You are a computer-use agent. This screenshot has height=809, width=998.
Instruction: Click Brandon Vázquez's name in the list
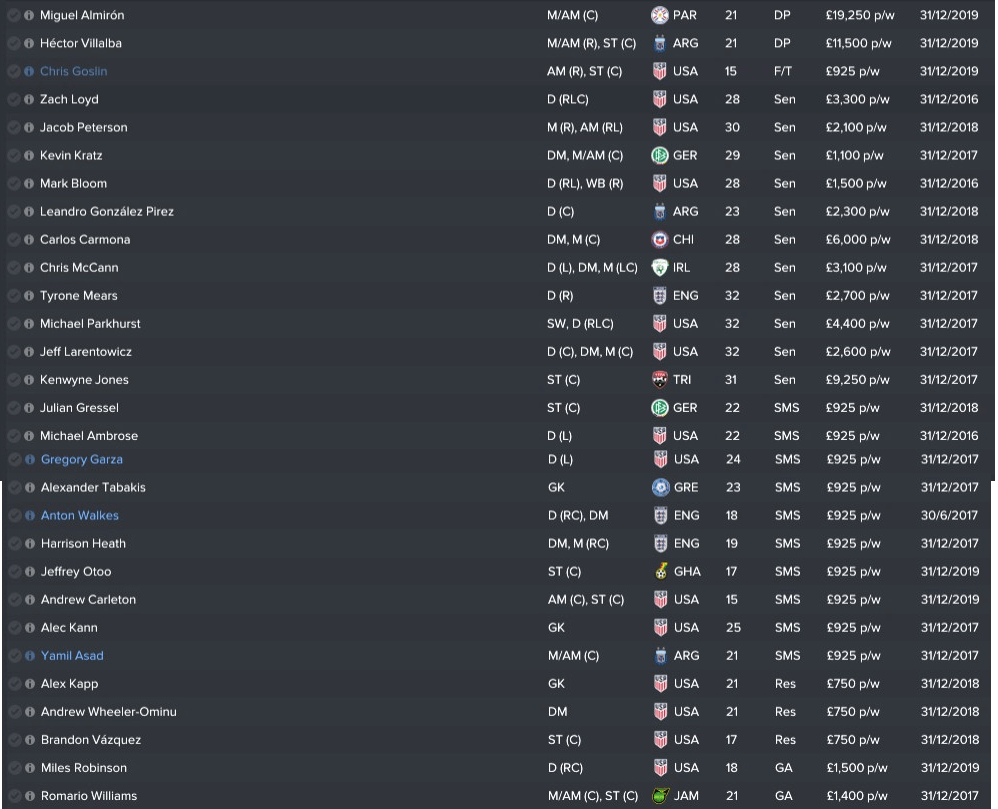point(91,740)
